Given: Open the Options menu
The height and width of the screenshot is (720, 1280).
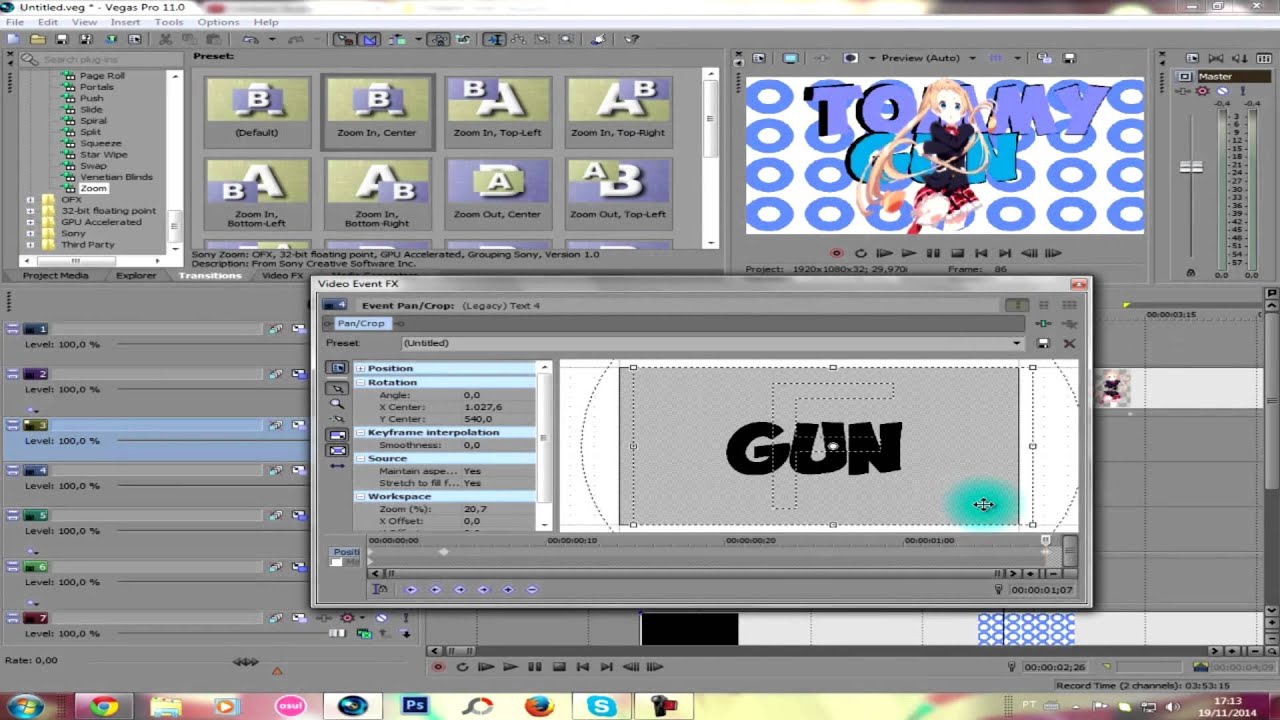Looking at the screenshot, I should coord(218,22).
